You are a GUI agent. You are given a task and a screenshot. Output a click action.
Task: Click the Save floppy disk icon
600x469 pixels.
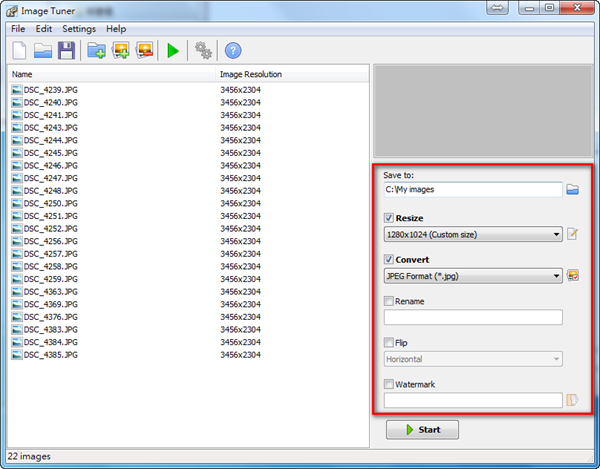coord(66,50)
